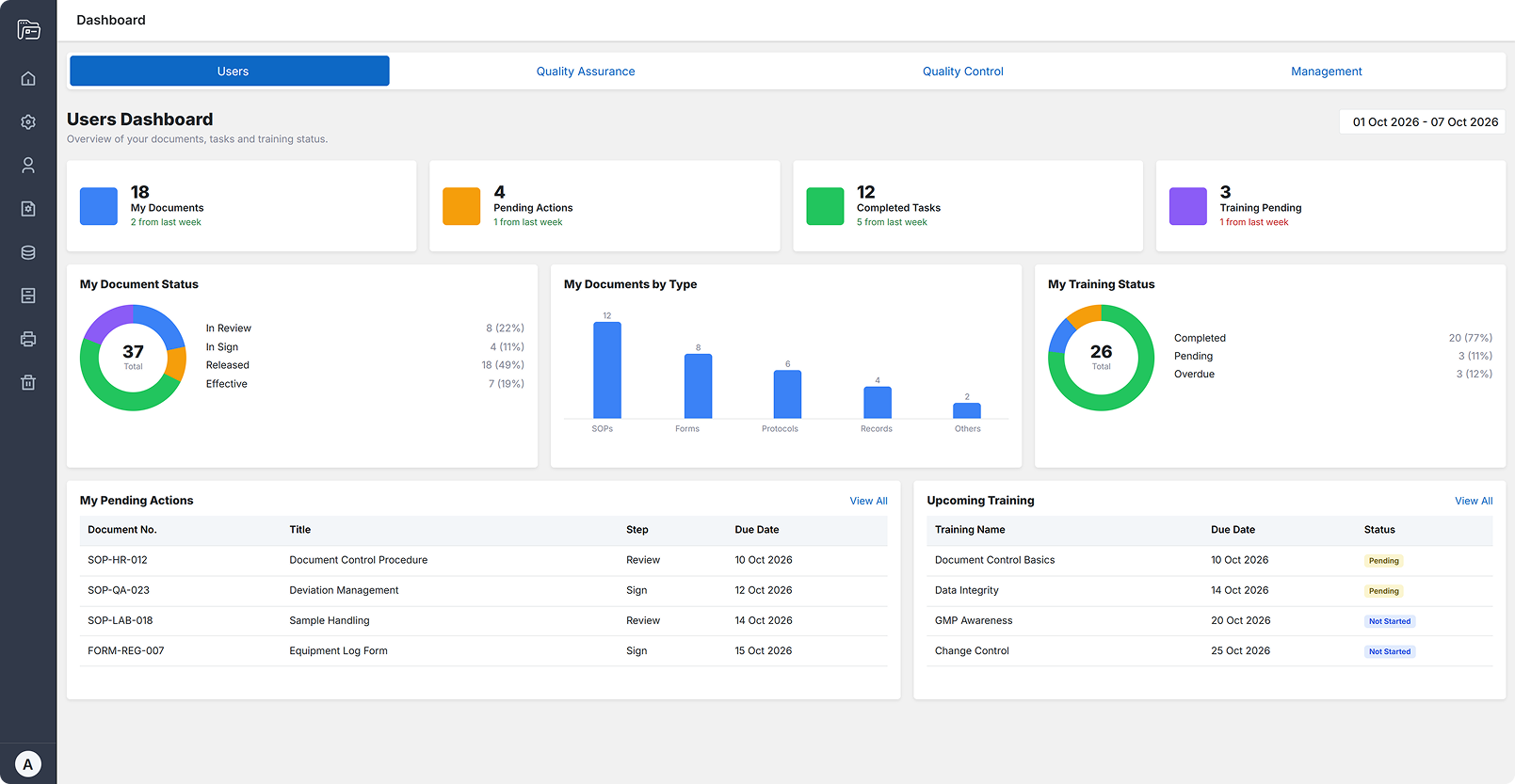Click the Due Date header in Pending Actions
The image size is (1515, 784).
click(x=757, y=530)
